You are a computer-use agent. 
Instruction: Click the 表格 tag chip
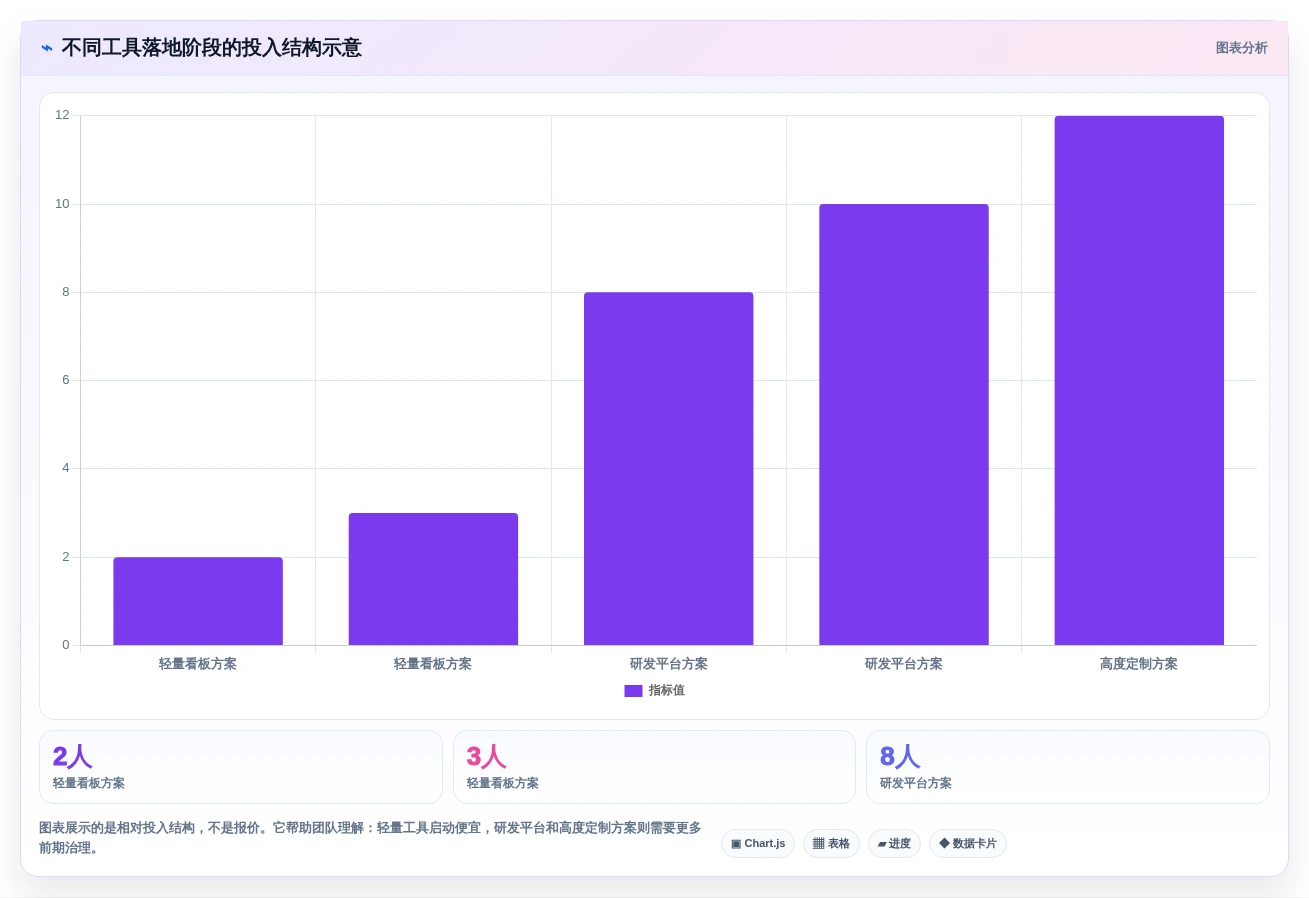click(831, 844)
